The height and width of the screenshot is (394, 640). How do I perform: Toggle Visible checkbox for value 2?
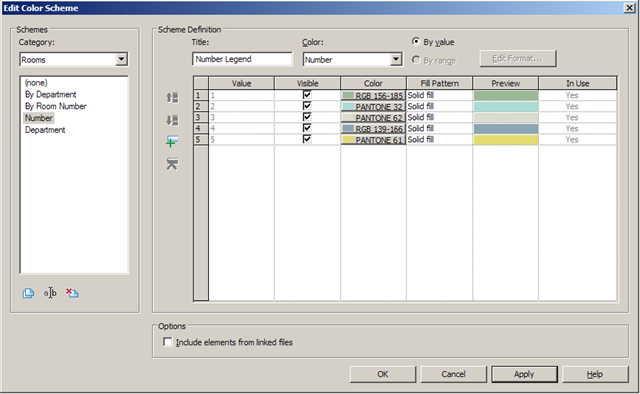(x=307, y=106)
